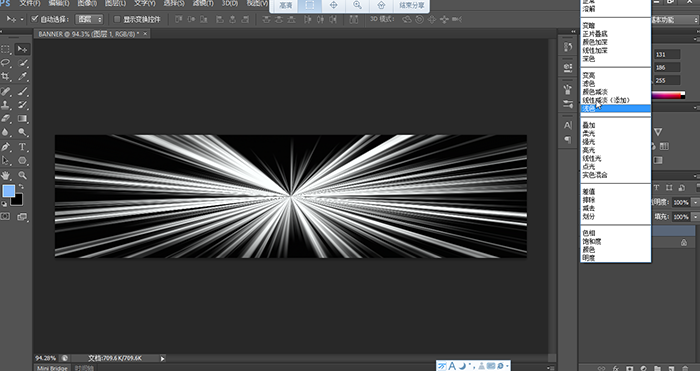The height and width of the screenshot is (371, 700).
Task: Open the status bar info arrow
Action: [162, 358]
